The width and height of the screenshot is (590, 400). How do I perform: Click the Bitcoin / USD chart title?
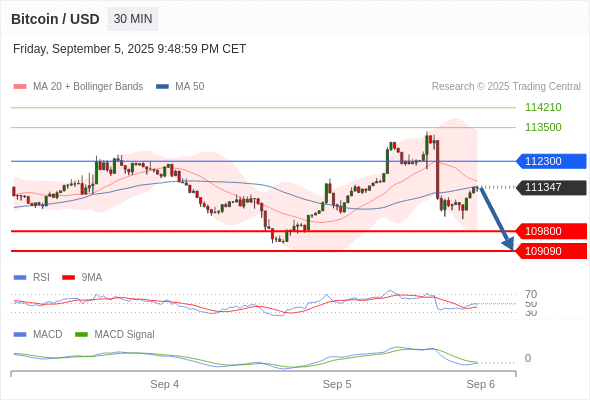pos(55,19)
